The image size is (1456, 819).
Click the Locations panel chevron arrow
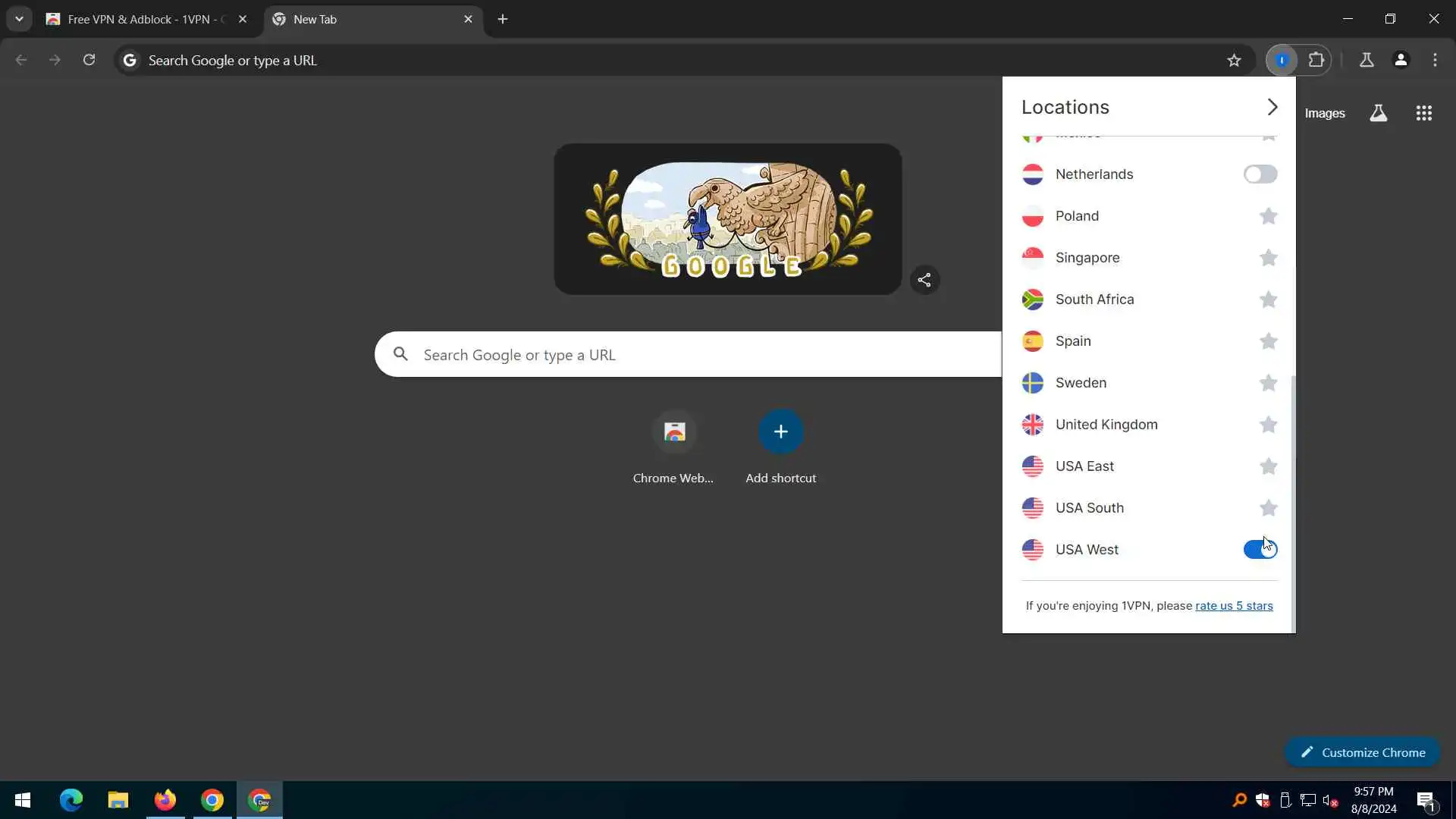point(1272,107)
